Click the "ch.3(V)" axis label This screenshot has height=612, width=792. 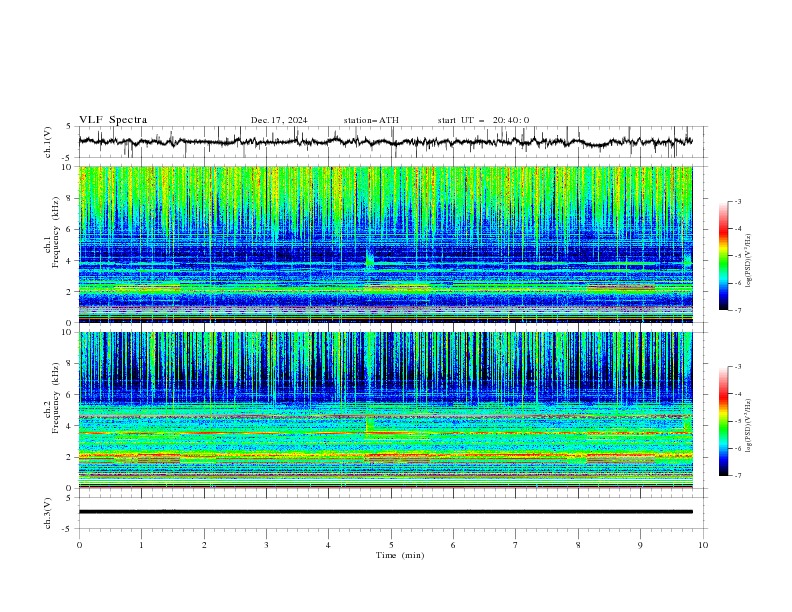tap(48, 513)
